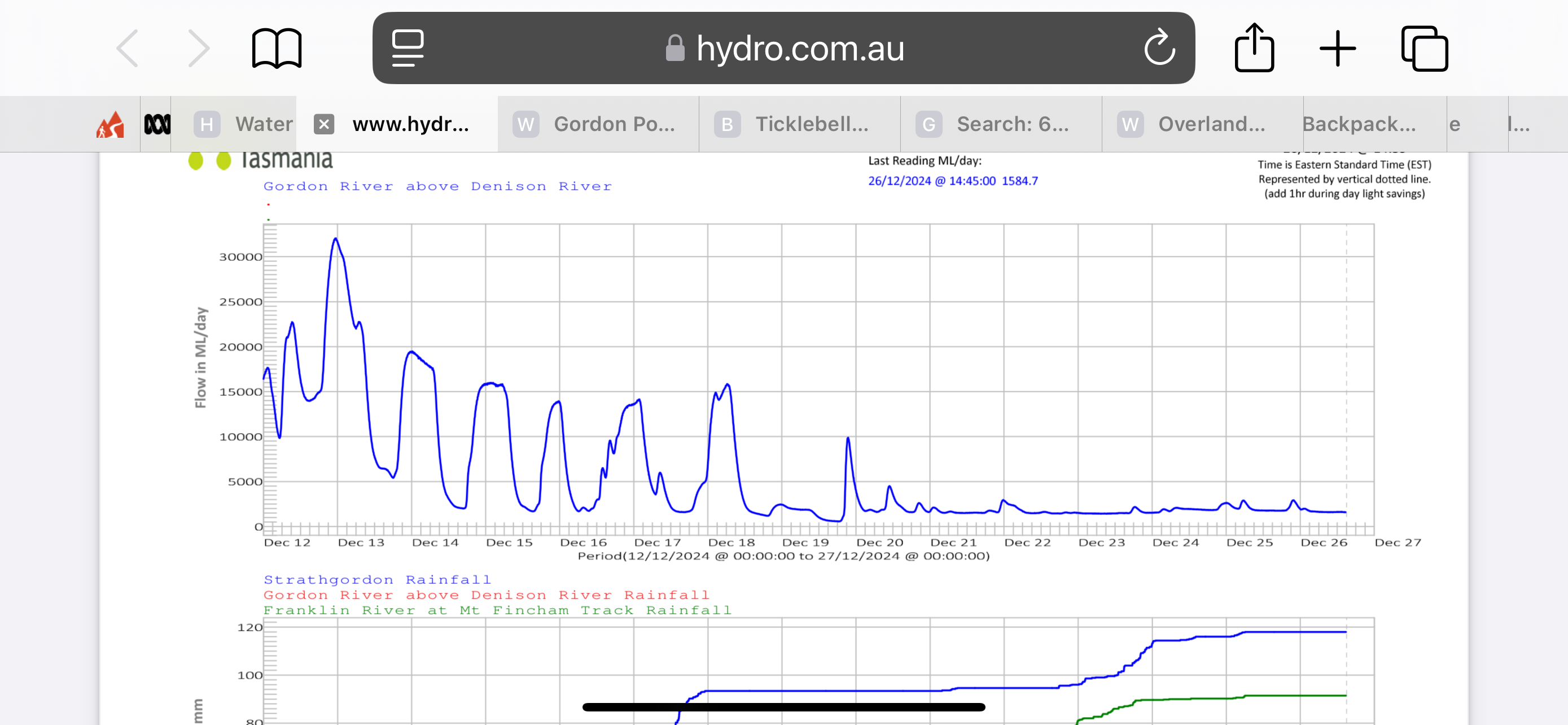Image resolution: width=1568 pixels, height=725 pixels.
Task: Click the 'Strathgordon Rainfall' legend label
Action: pos(377,579)
